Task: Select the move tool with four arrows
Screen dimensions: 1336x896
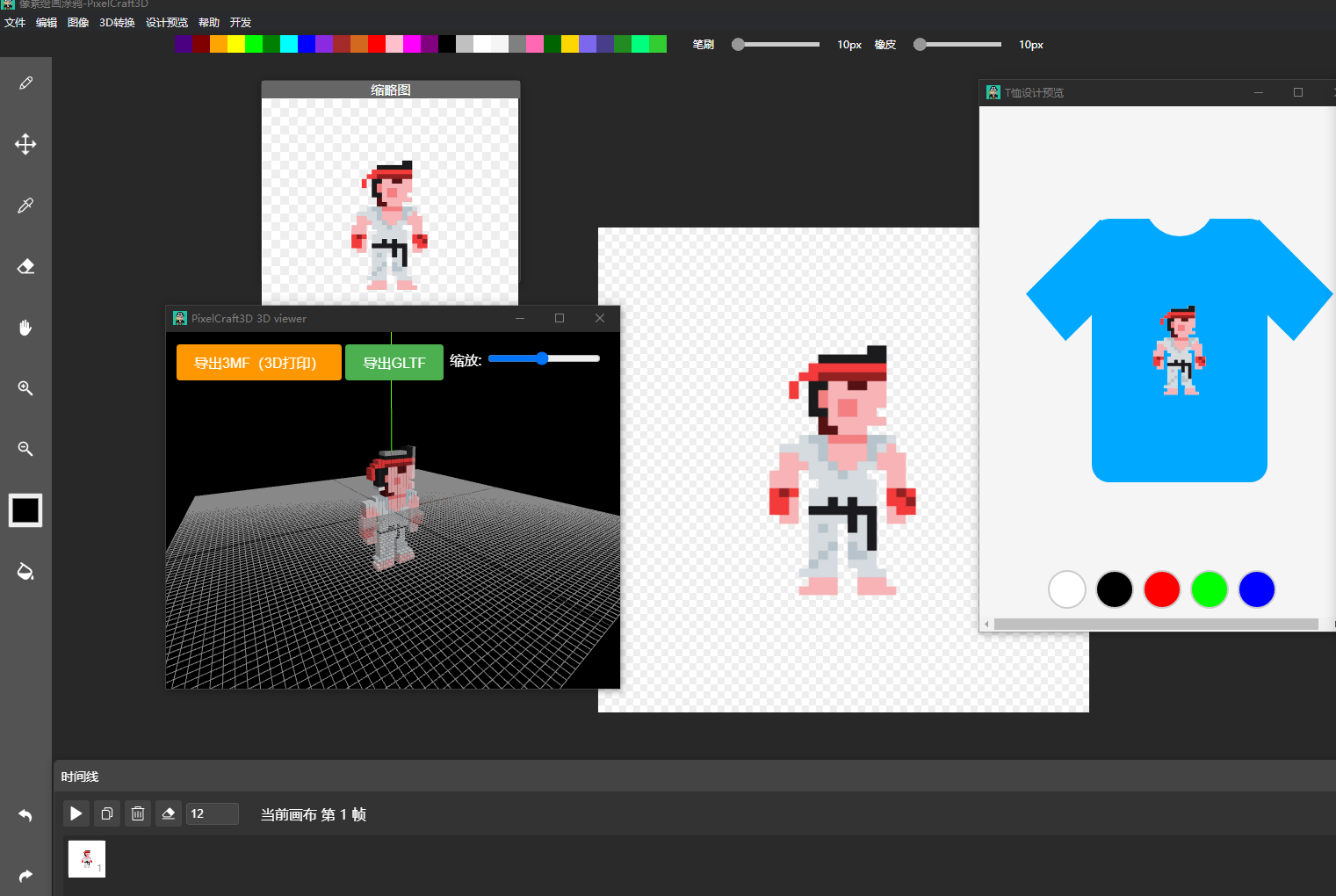Action: coord(25,144)
